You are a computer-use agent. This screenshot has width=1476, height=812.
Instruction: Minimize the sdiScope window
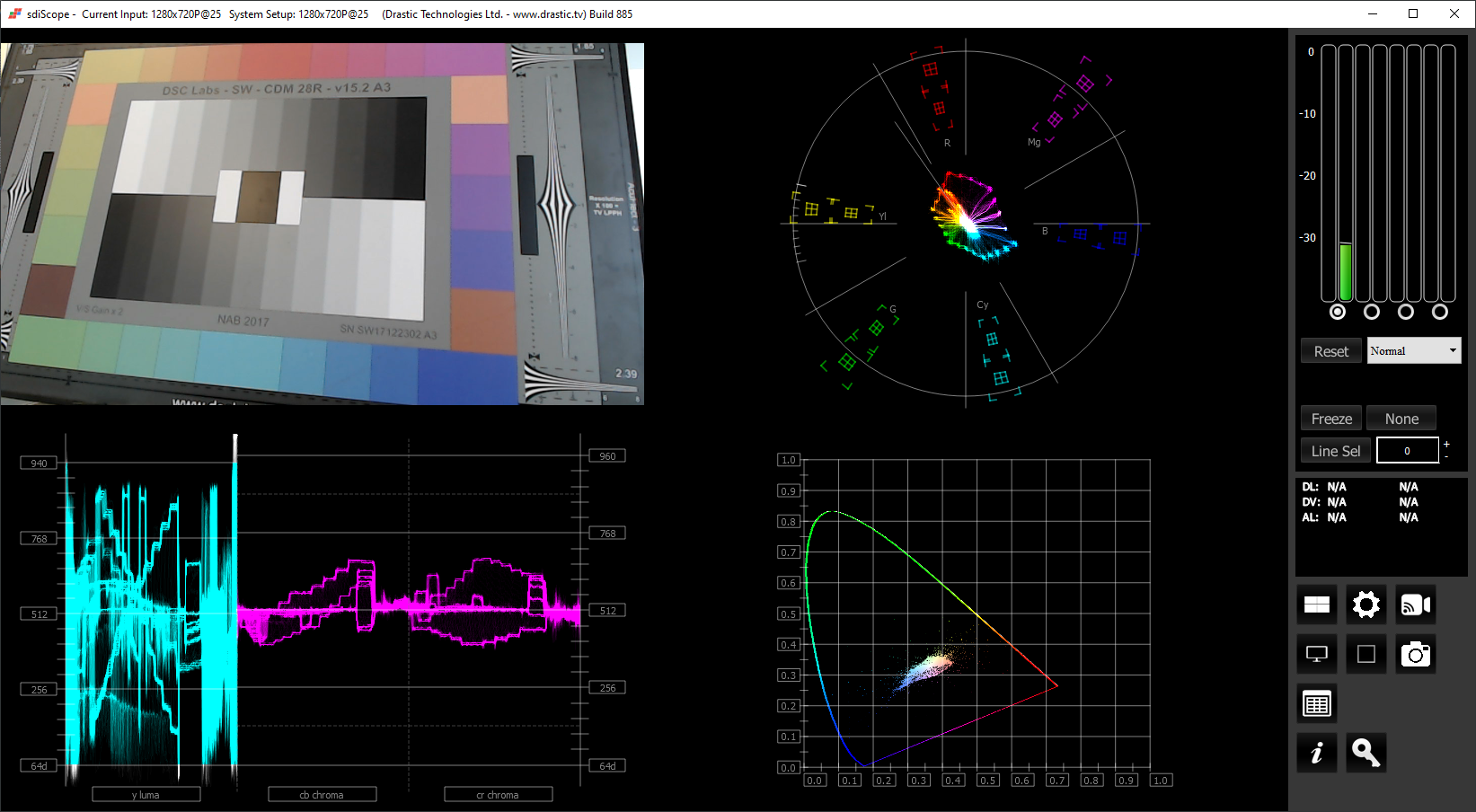pyautogui.click(x=1372, y=13)
